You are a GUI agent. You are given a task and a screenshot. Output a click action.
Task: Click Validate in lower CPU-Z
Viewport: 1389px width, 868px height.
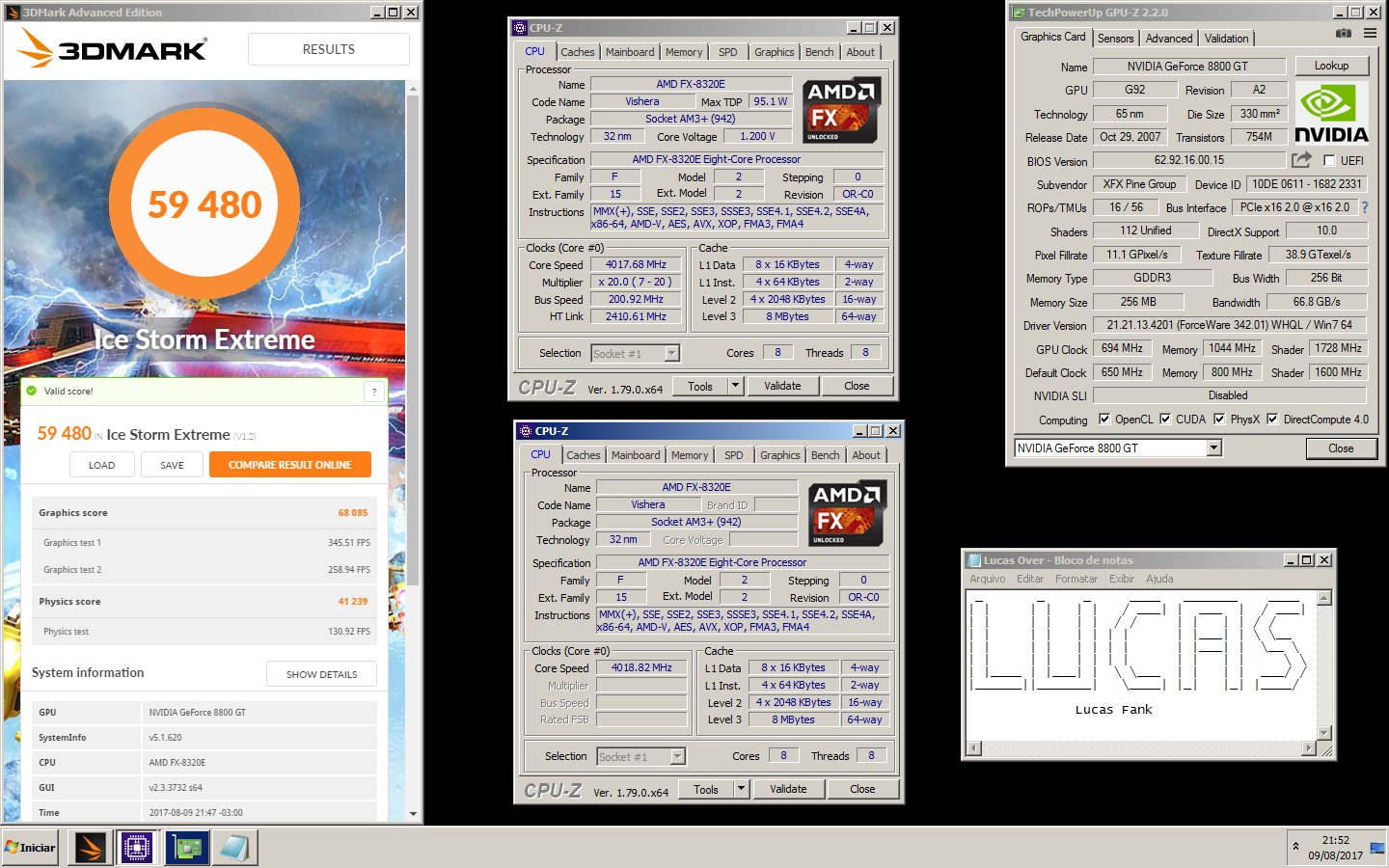788,789
